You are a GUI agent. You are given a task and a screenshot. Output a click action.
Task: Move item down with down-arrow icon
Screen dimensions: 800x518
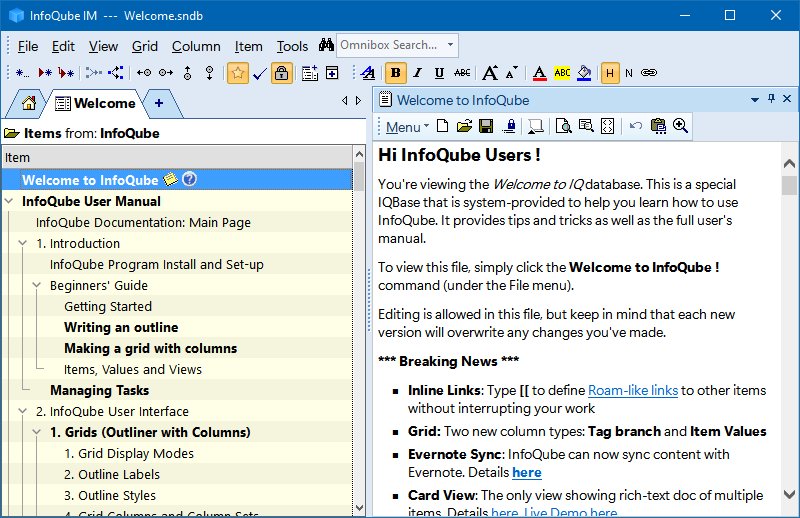pyautogui.click(x=209, y=73)
